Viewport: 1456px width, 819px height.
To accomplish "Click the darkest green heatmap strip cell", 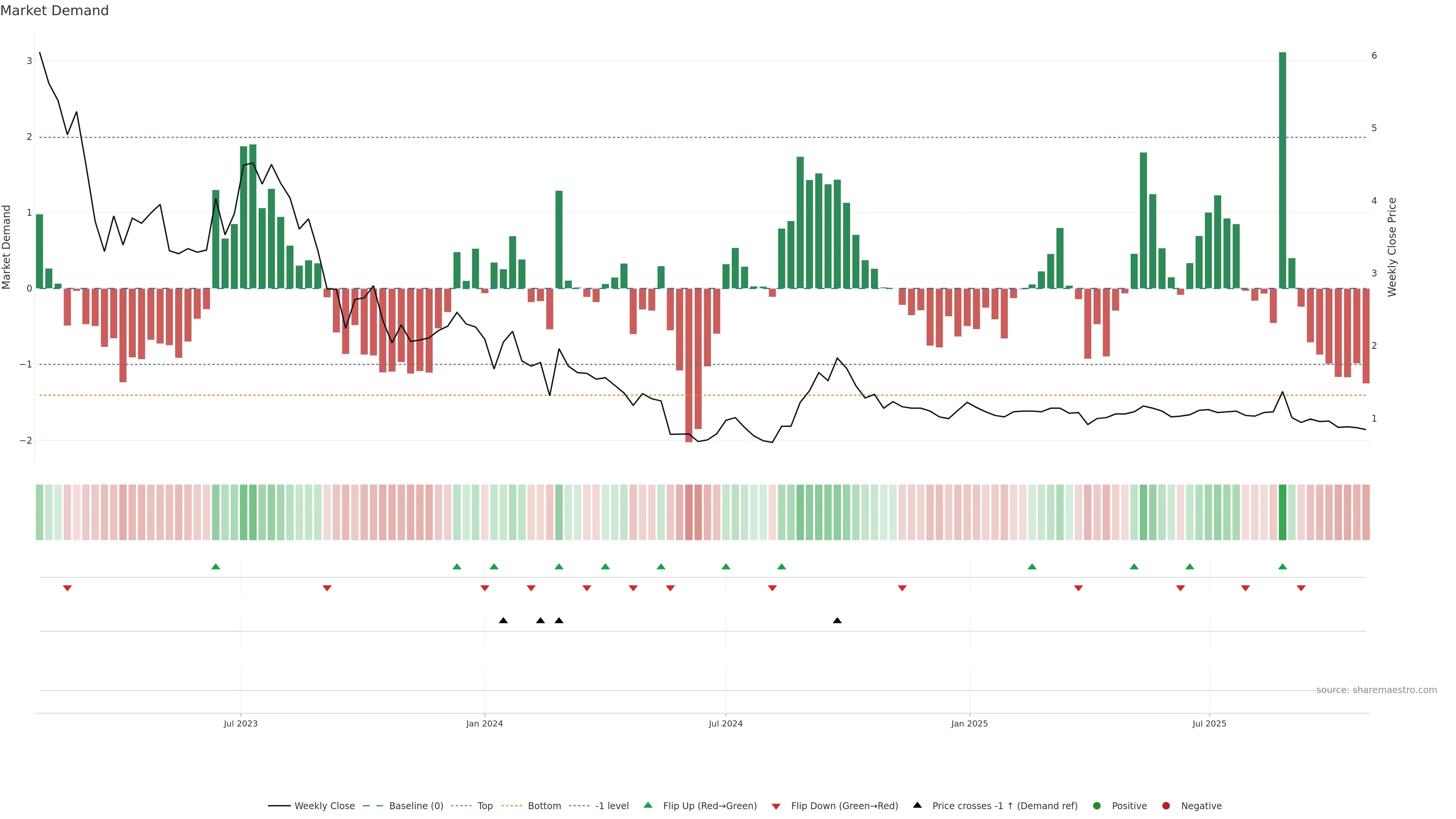I will pyautogui.click(x=1282, y=512).
